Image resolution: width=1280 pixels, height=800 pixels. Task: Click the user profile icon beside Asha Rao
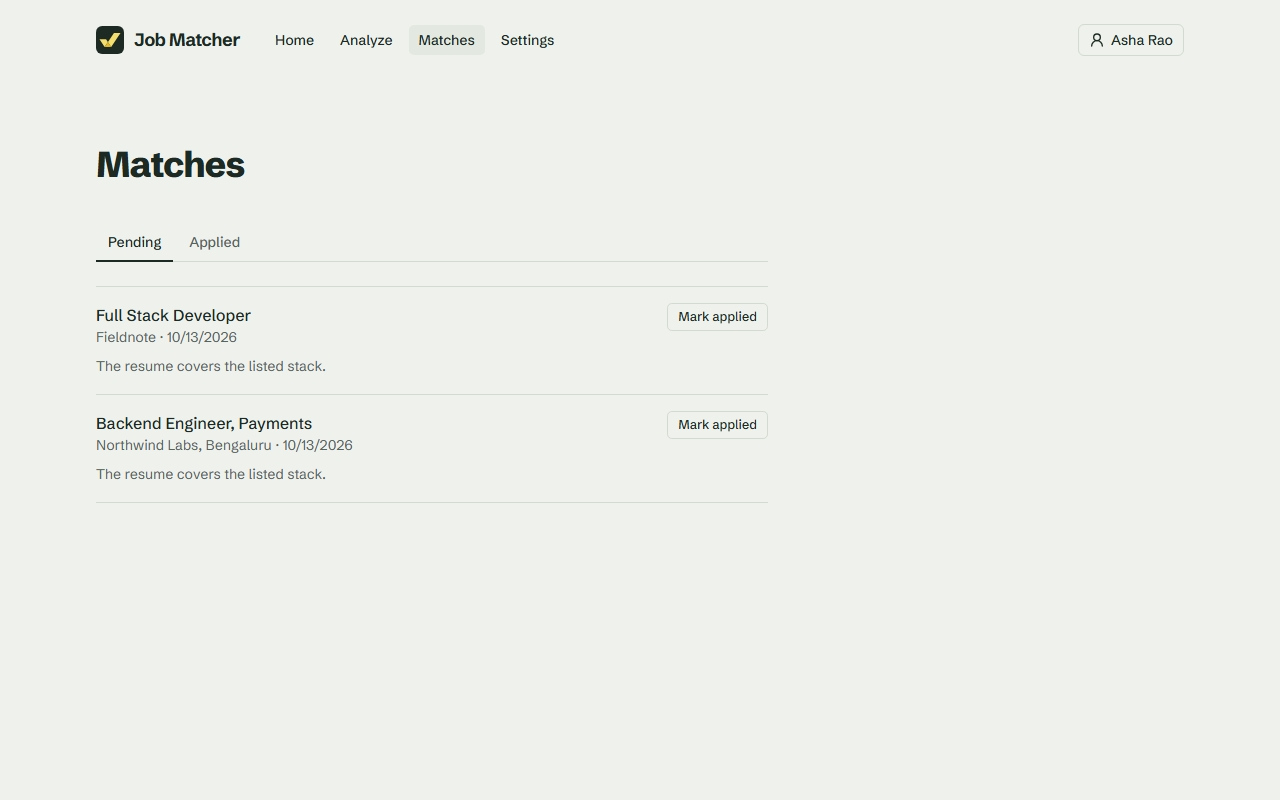[x=1097, y=40]
